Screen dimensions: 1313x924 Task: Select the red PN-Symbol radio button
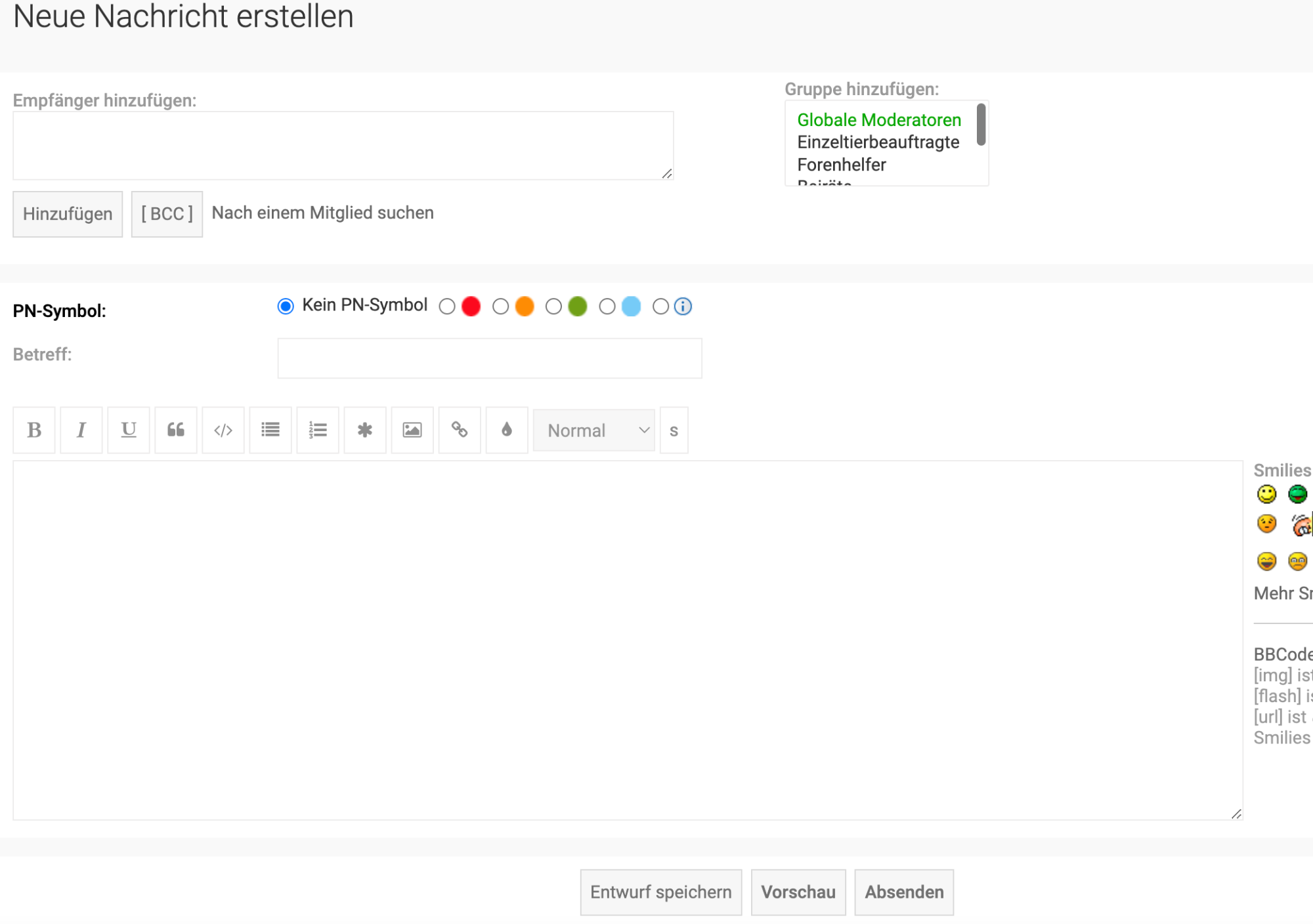(447, 306)
